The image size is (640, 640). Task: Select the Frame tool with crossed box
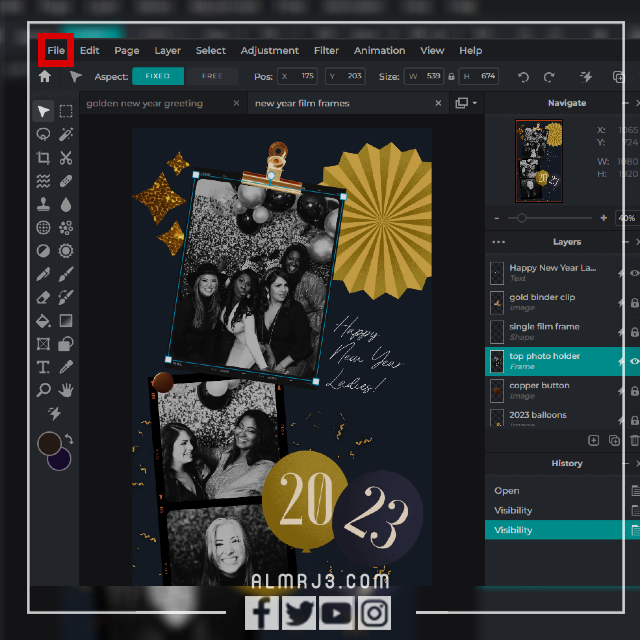tap(43, 344)
